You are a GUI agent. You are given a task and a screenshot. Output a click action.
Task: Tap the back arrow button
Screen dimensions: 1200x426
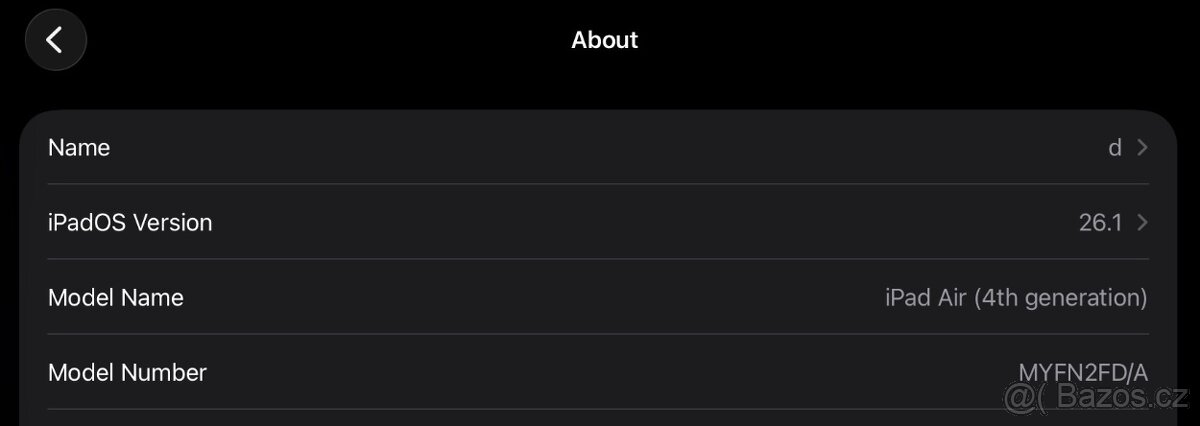pyautogui.click(x=55, y=40)
